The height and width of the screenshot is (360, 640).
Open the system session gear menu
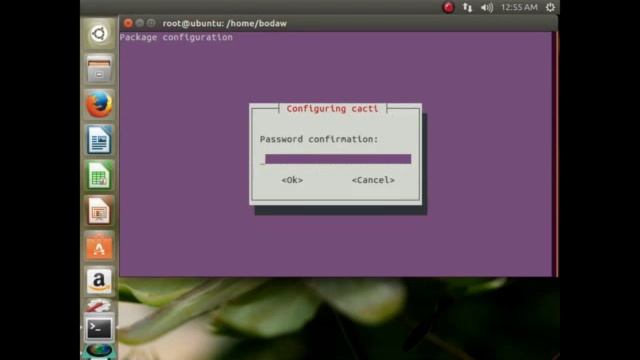(x=550, y=7)
